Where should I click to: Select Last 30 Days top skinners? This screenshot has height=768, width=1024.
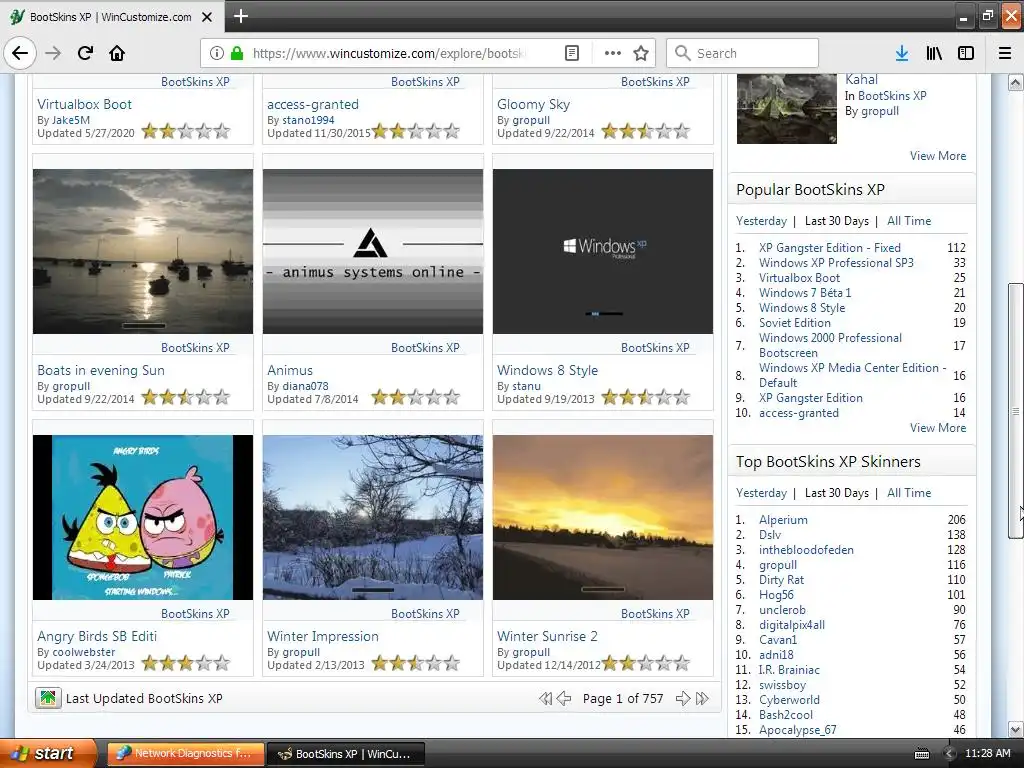(x=837, y=493)
